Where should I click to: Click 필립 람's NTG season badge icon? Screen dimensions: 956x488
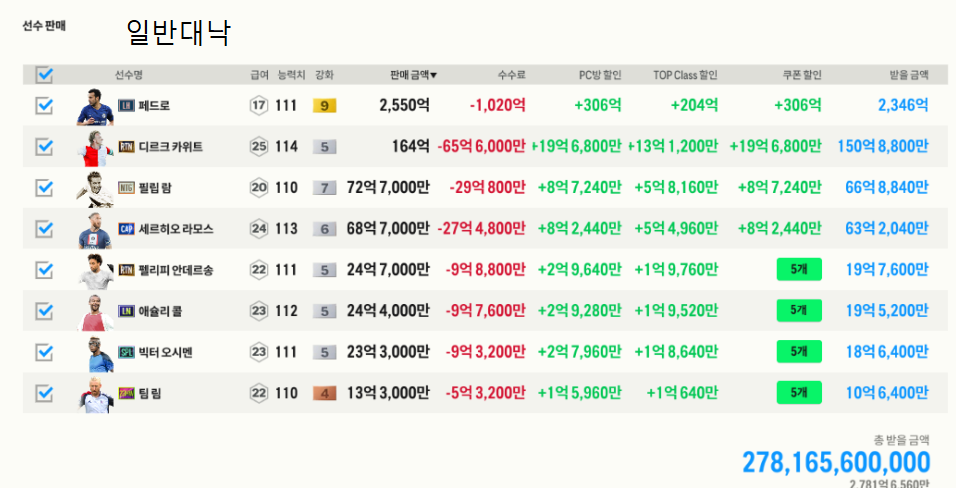126,187
